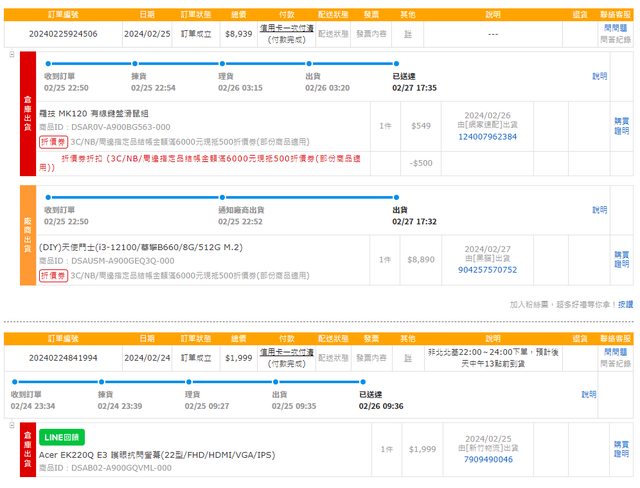Click 問問題 for order 20240225924506
The image size is (640, 488).
(x=616, y=28)
